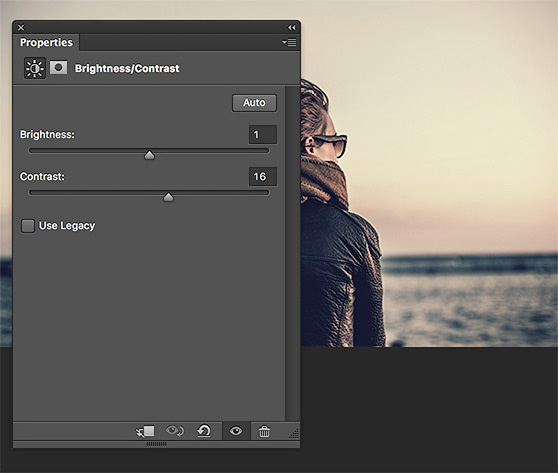
Task: Click the panel bottom gripper bar
Action: point(157,444)
